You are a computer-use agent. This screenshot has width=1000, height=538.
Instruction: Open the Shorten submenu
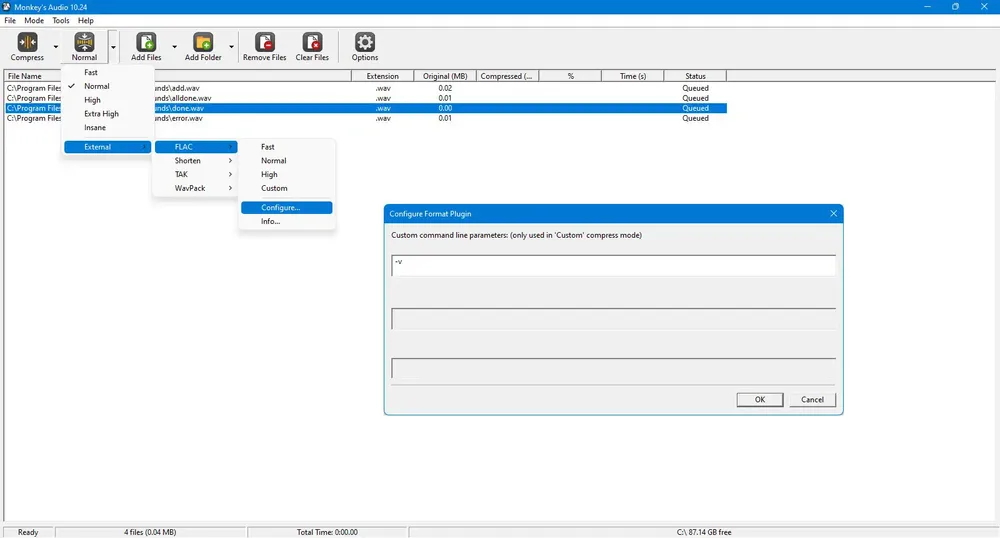pyautogui.click(x=196, y=161)
